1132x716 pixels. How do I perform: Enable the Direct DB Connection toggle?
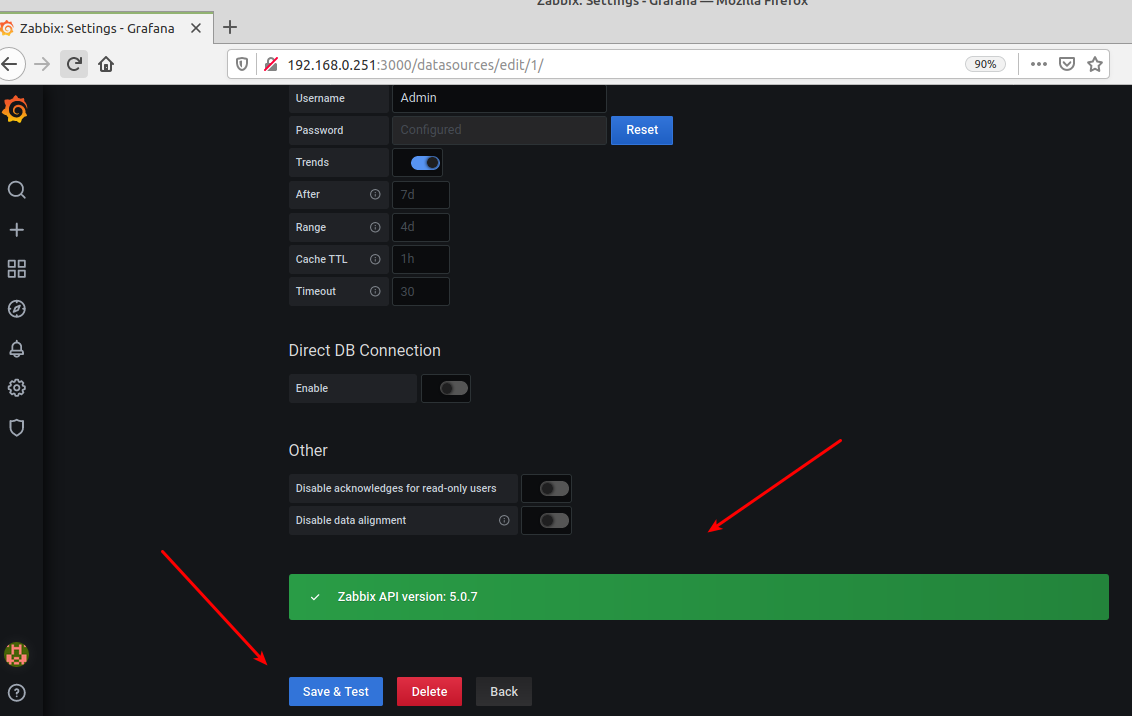453,388
